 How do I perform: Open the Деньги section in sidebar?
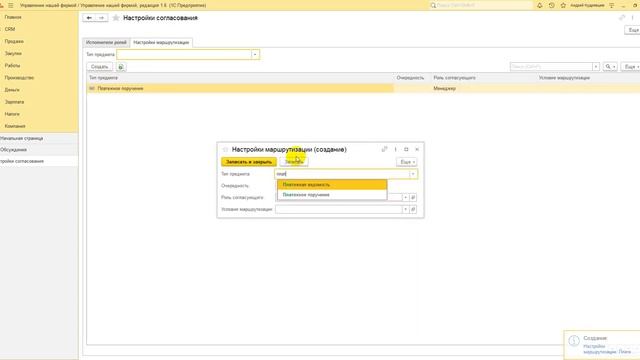pyautogui.click(x=12, y=90)
